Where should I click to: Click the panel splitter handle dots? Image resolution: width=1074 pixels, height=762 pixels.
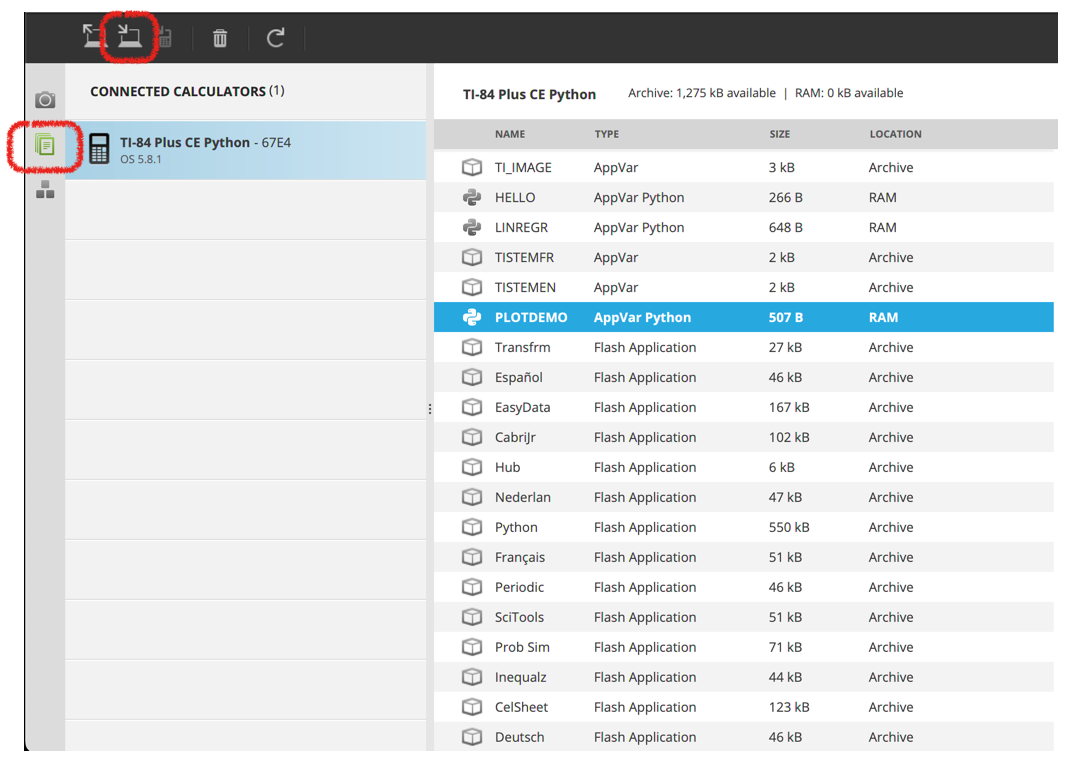coord(429,409)
